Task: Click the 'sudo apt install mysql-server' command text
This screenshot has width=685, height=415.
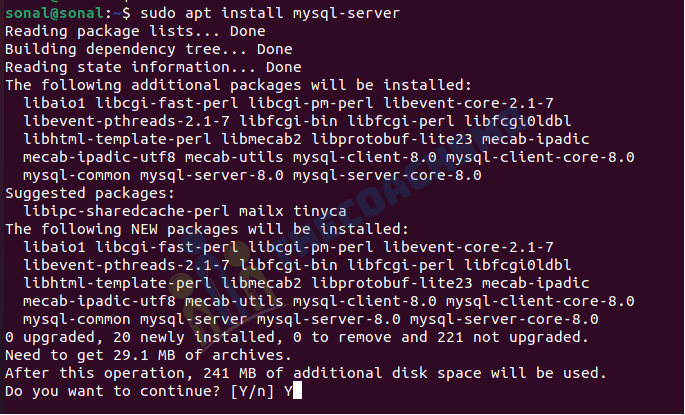Action: (x=270, y=13)
